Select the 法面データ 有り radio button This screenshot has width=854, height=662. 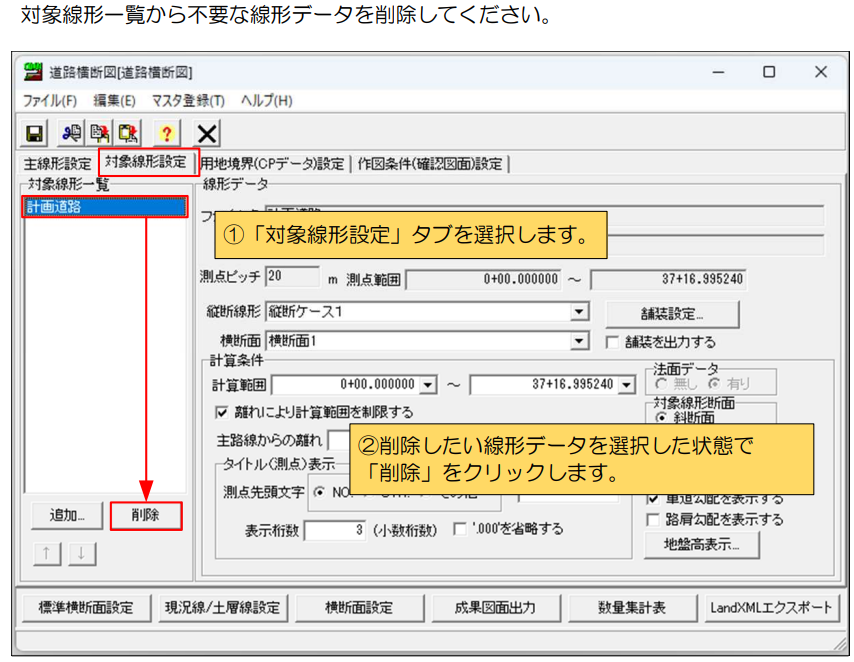[x=715, y=384]
